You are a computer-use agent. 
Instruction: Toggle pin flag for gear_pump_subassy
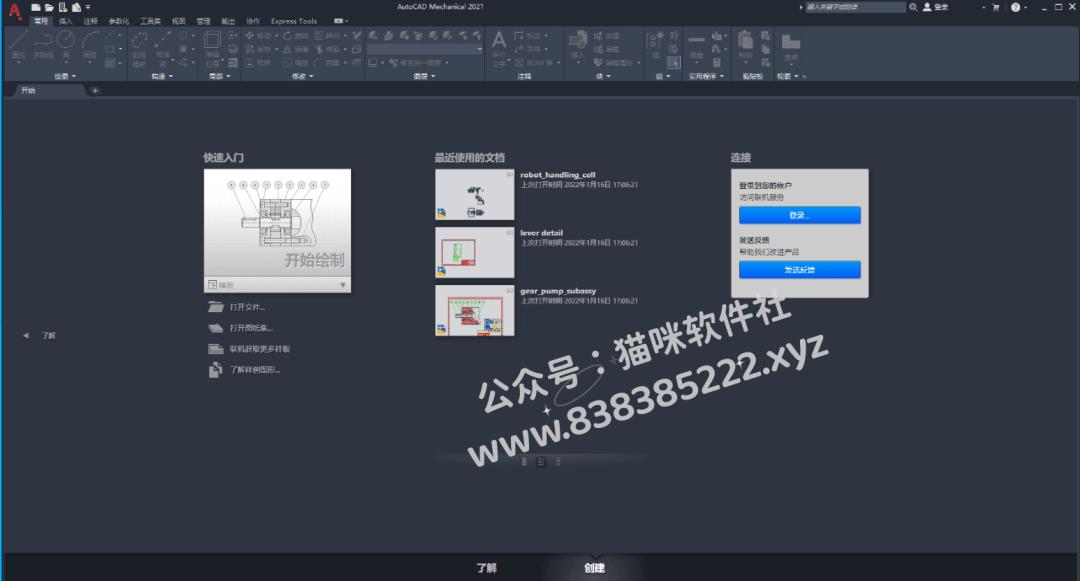510,290
